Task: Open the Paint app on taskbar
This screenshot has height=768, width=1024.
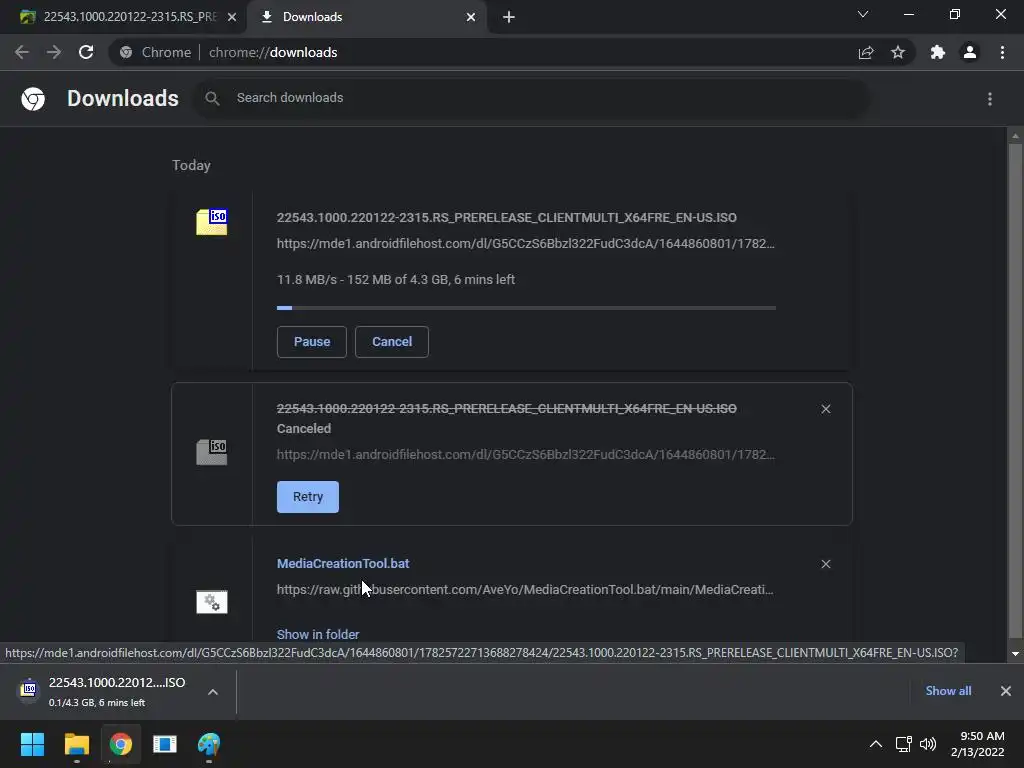Action: [x=209, y=744]
